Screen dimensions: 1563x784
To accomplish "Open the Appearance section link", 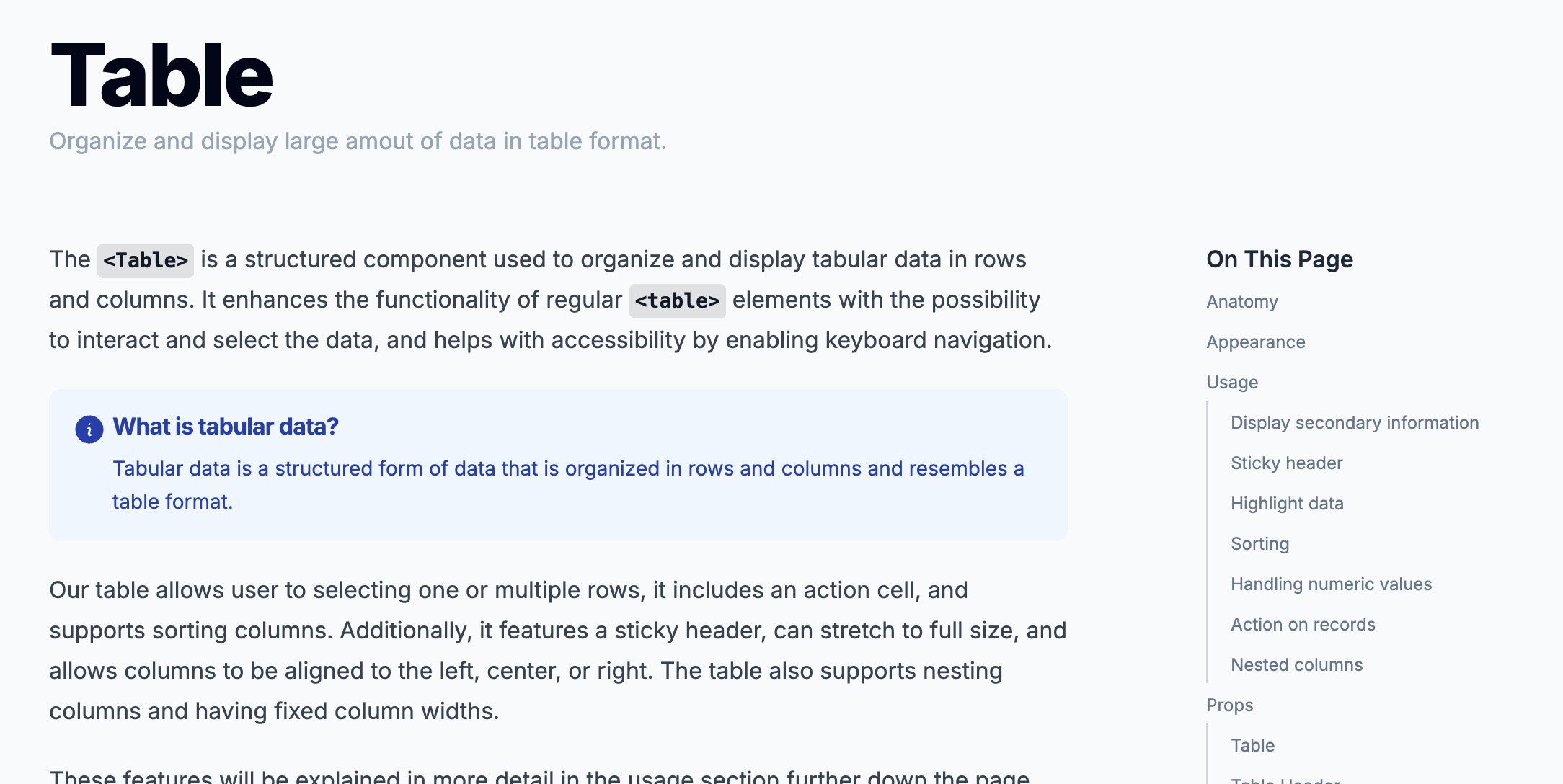I will [1256, 342].
